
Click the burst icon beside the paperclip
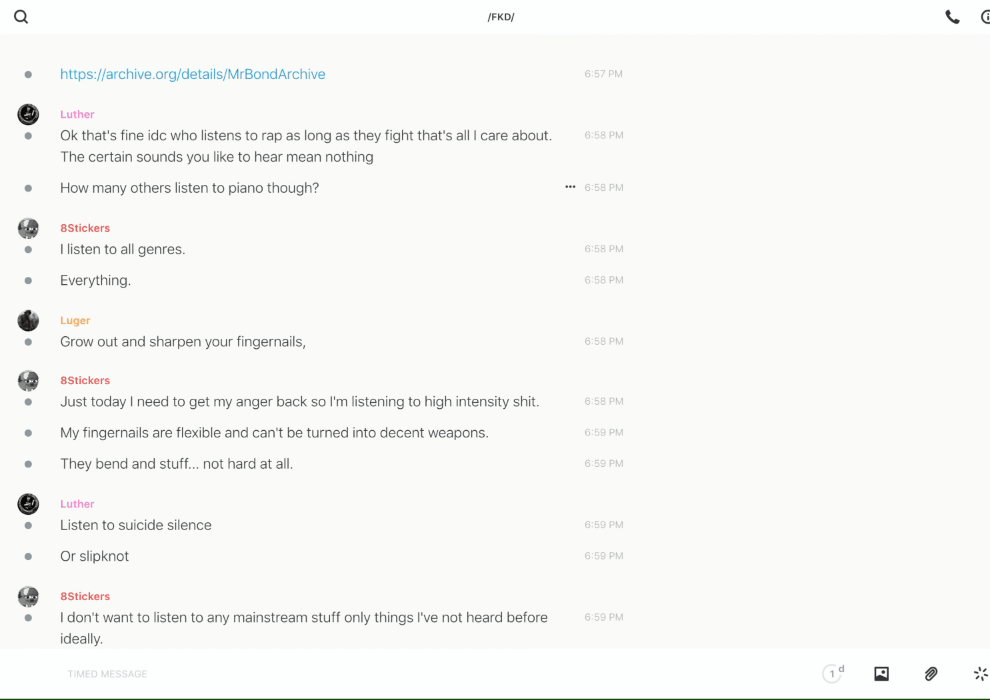pos(980,674)
